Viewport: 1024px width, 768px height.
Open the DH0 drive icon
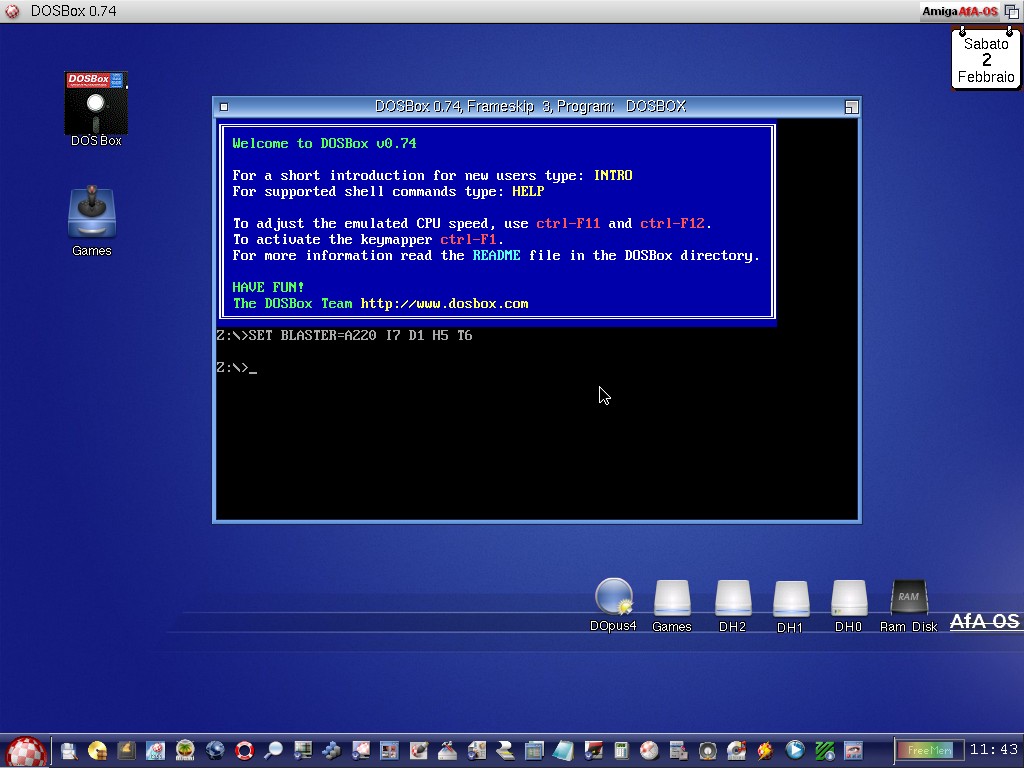pyautogui.click(x=848, y=598)
